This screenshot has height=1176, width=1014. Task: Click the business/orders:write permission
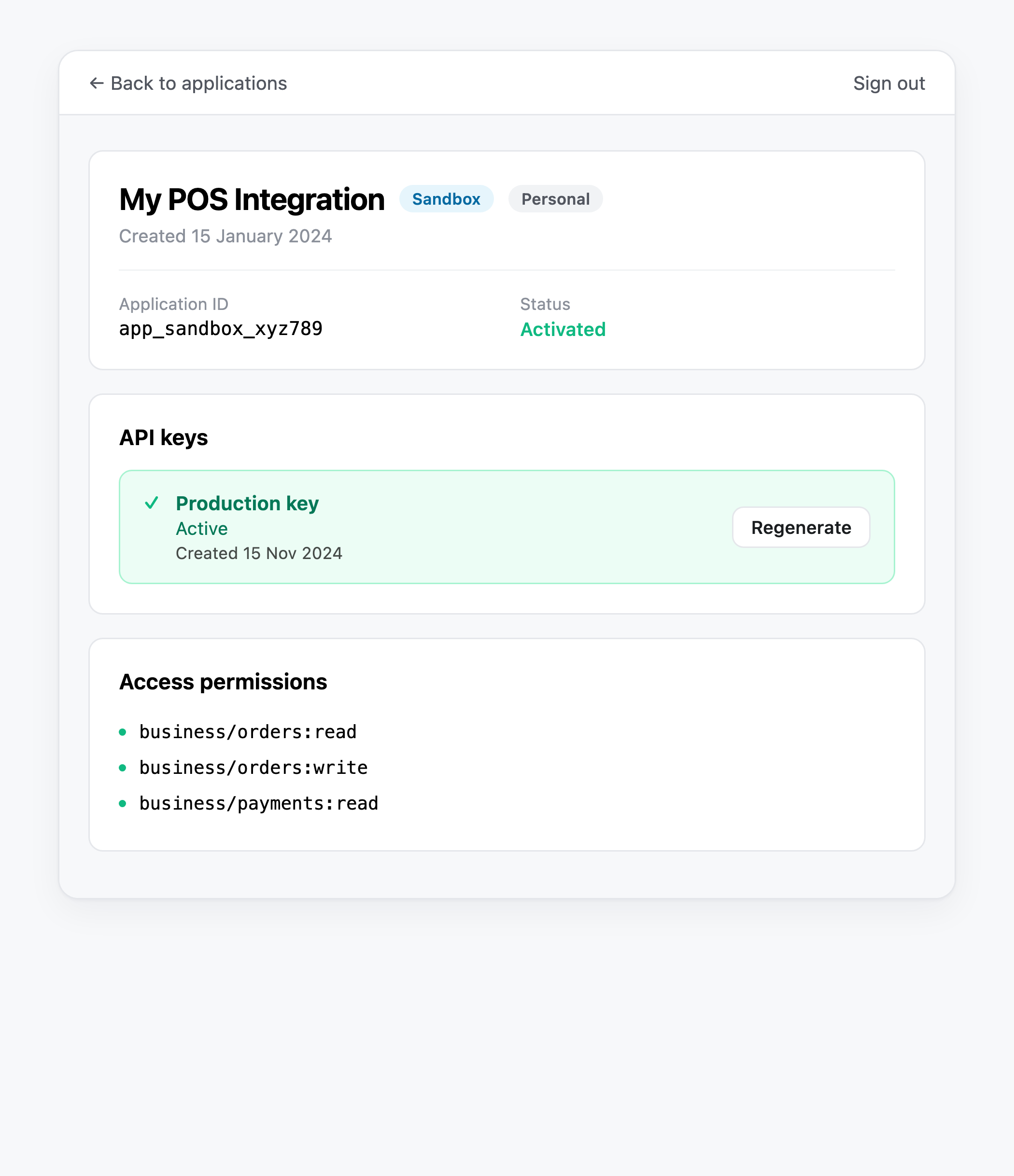pos(254,768)
